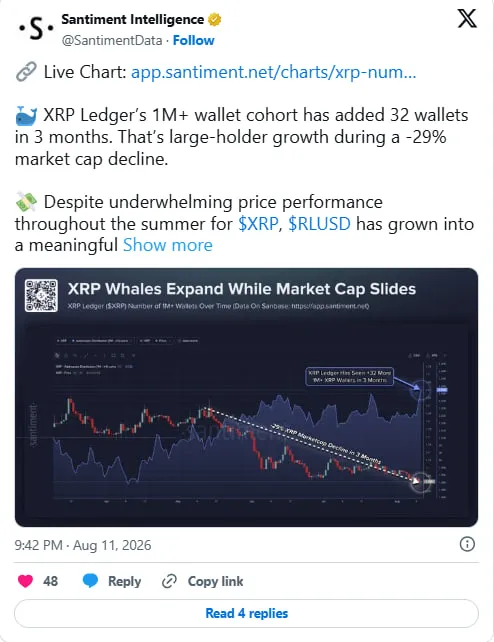Viewport: 494px width, 642px height.
Task: Click the gold verified badge
Action: click(x=215, y=19)
